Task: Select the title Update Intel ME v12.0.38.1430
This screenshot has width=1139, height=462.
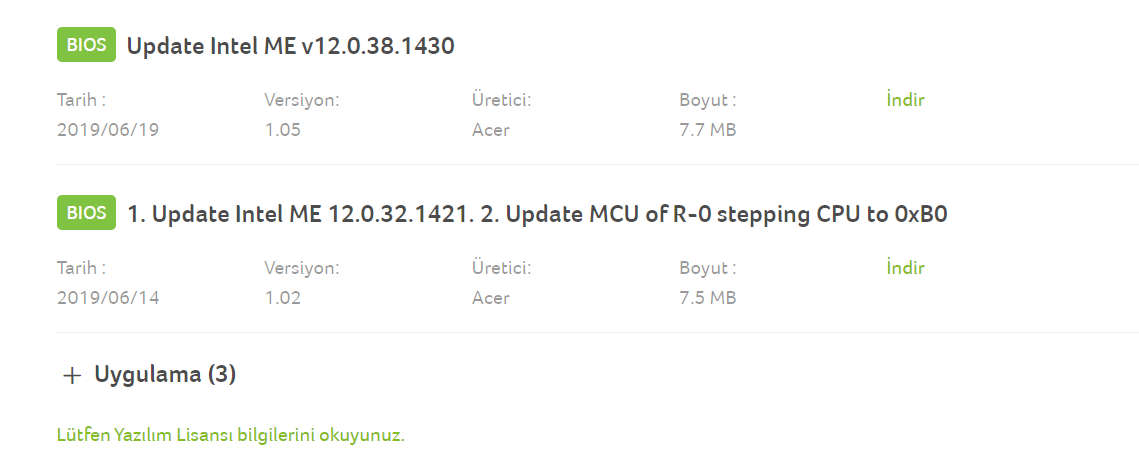Action: [291, 46]
